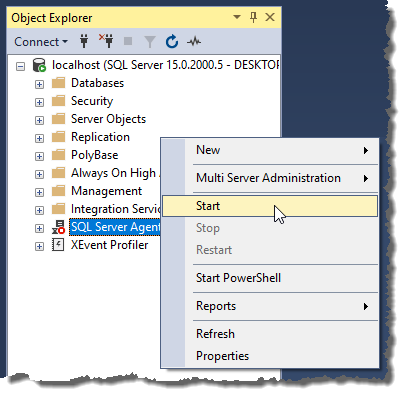Screen dimensions: 406x396
Task: Select the Databases tree label
Action: pos(97,83)
